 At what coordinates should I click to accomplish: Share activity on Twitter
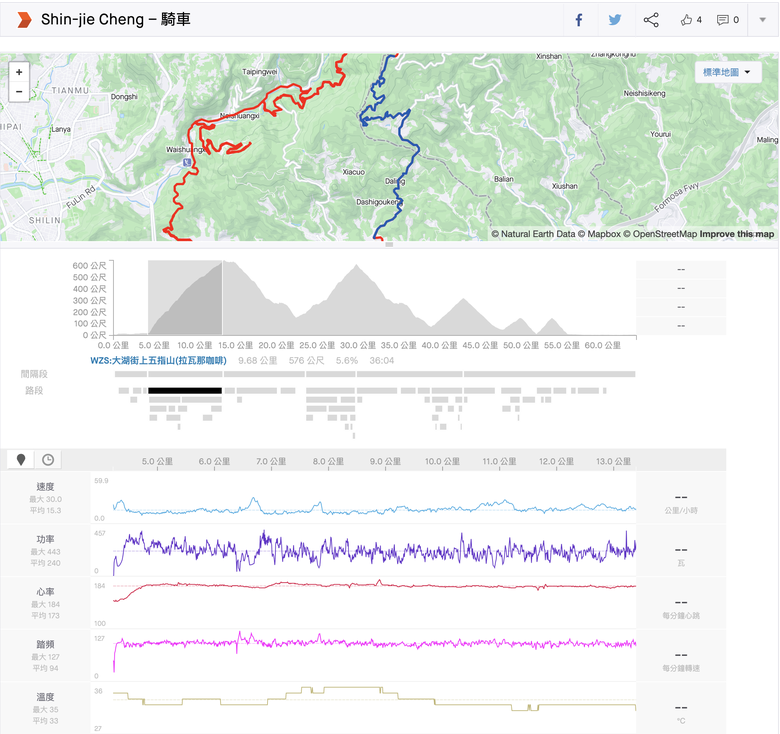615,20
